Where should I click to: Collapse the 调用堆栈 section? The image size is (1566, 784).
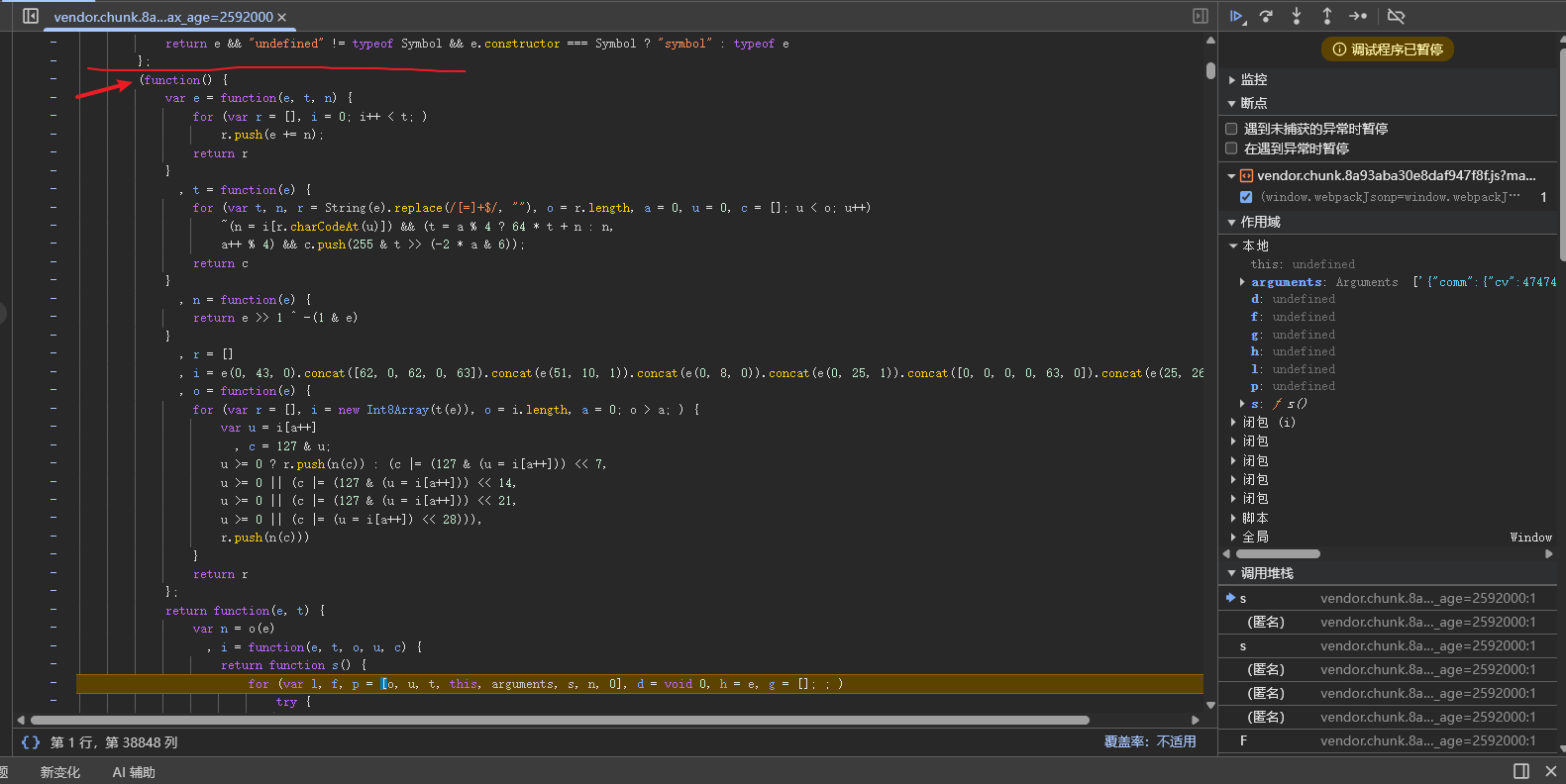[1266, 573]
